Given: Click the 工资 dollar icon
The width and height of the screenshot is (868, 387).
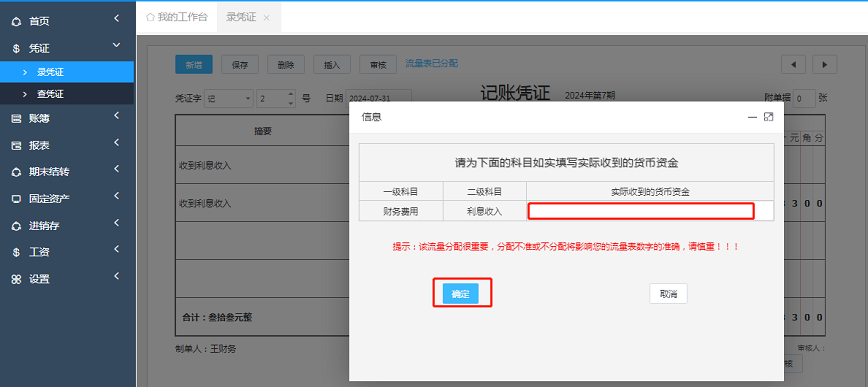Looking at the screenshot, I should [x=16, y=252].
